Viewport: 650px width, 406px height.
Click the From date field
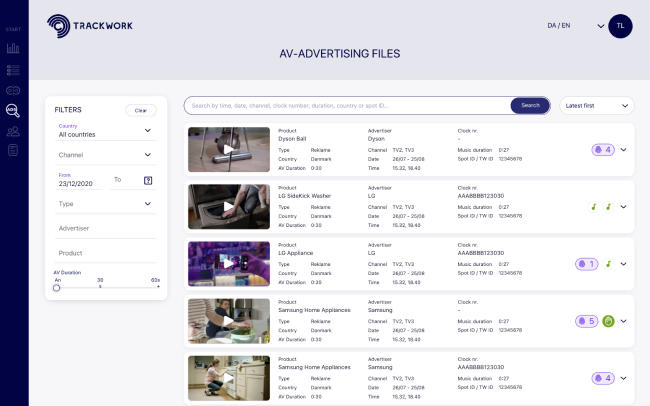(78, 180)
